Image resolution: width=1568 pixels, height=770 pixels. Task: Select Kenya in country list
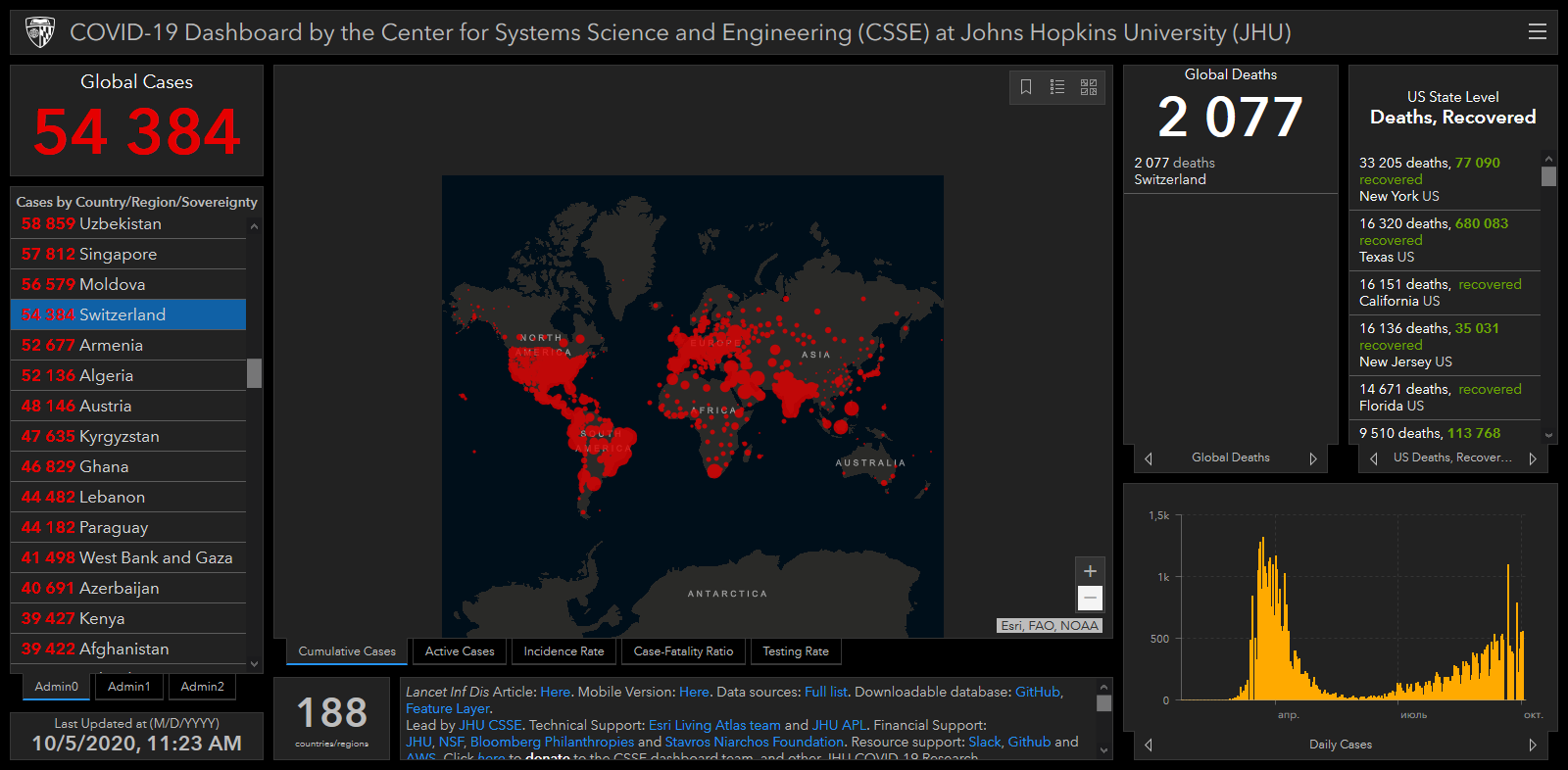click(128, 618)
